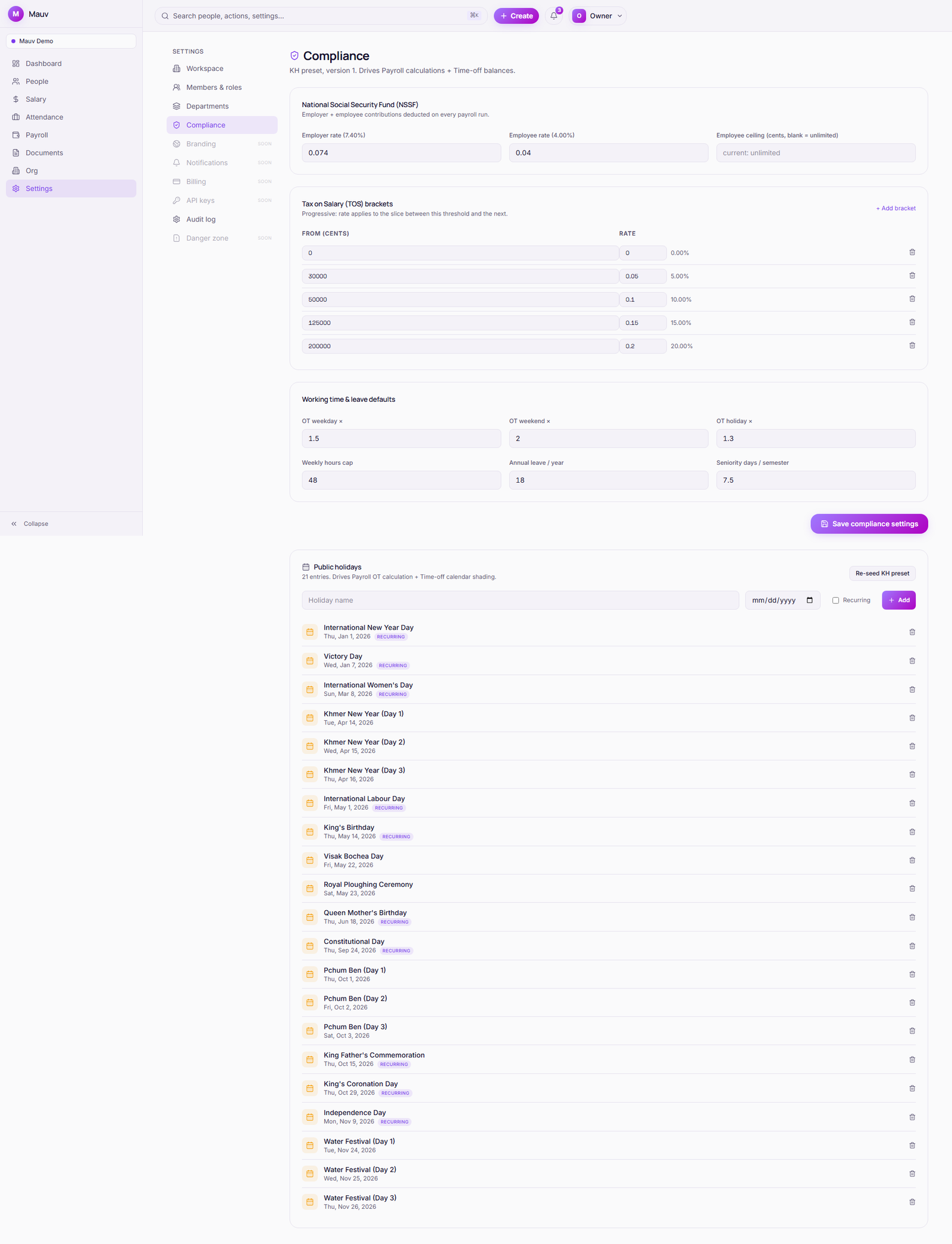Open Attendance in sidebar
Image resolution: width=952 pixels, height=1244 pixels.
[71, 117]
